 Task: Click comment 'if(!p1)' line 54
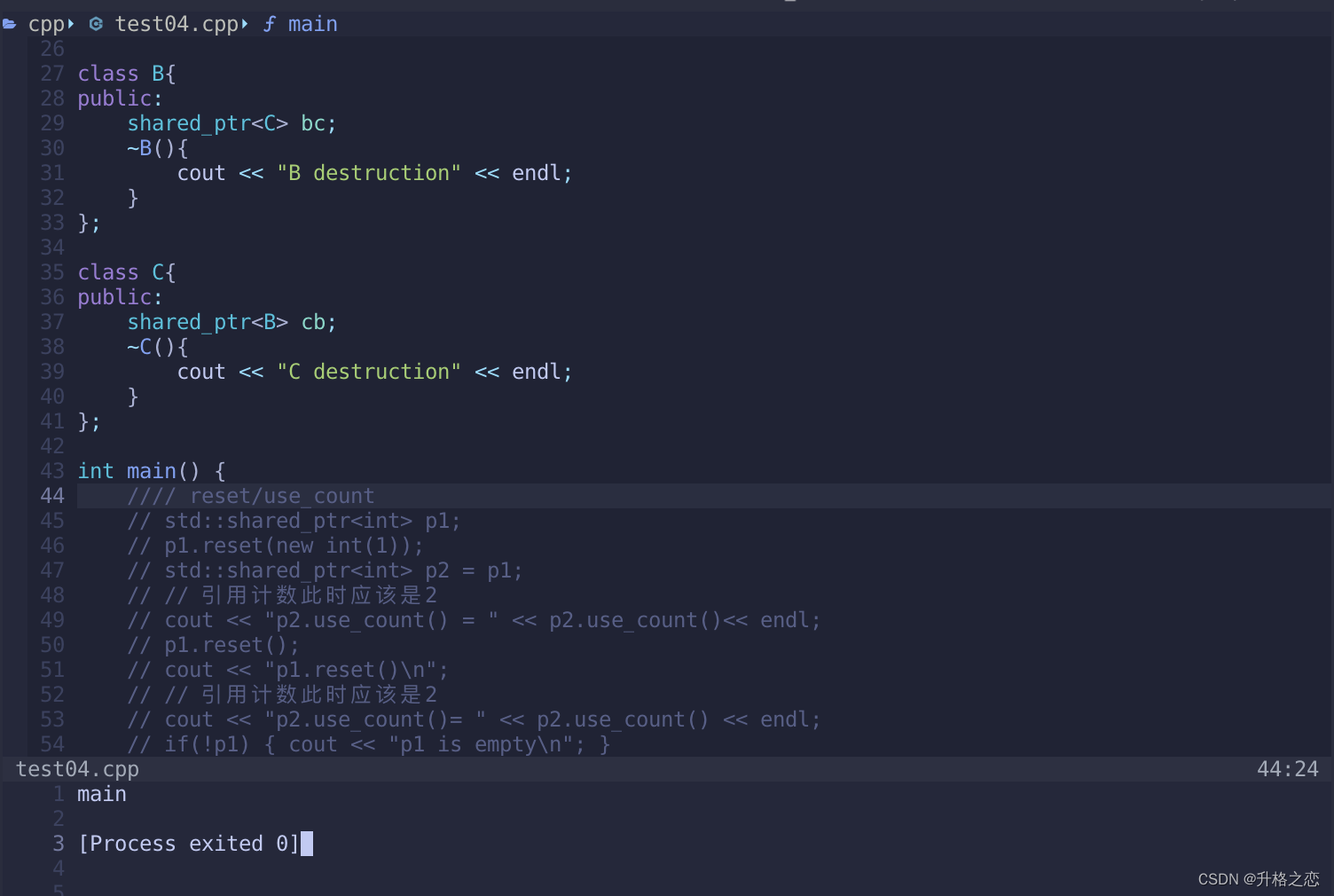(368, 744)
